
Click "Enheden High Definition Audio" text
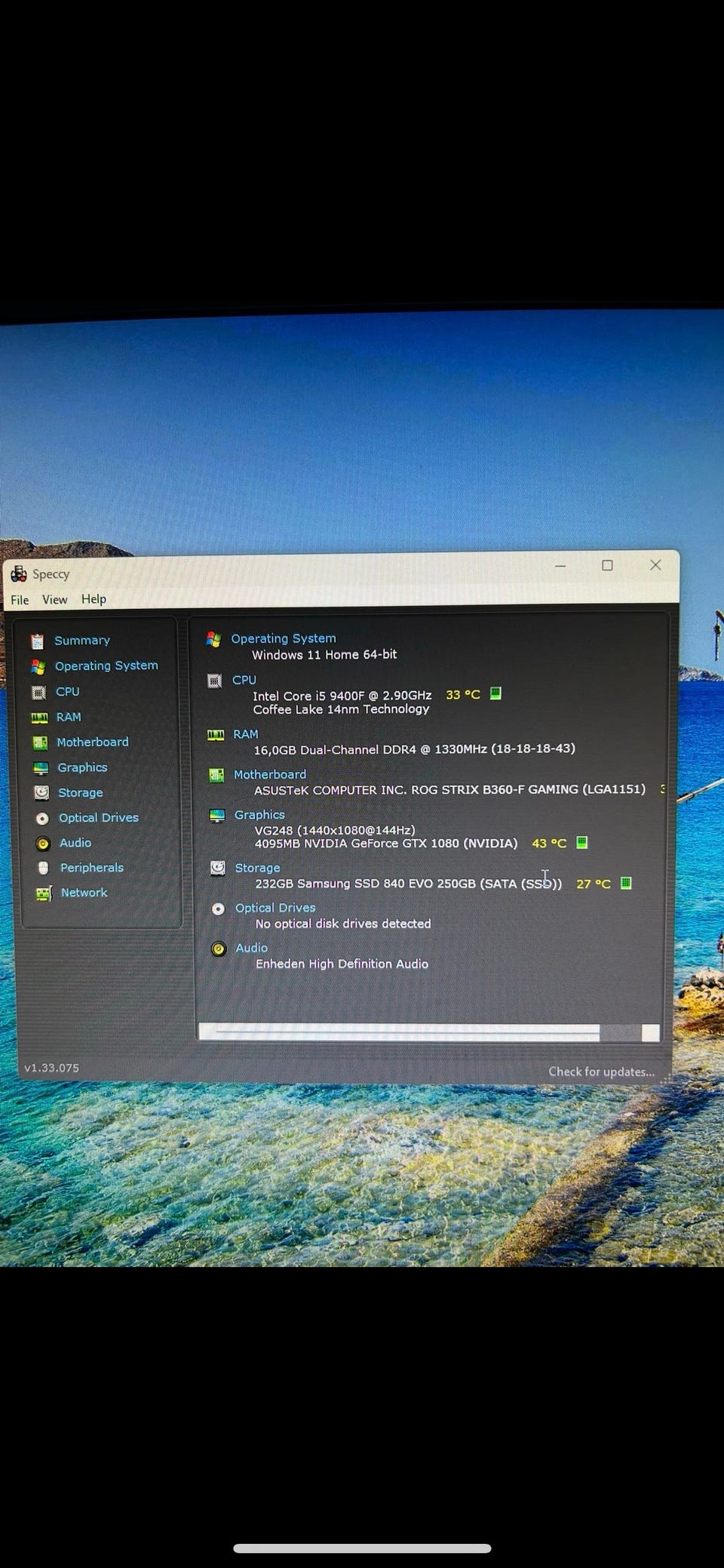click(x=342, y=964)
